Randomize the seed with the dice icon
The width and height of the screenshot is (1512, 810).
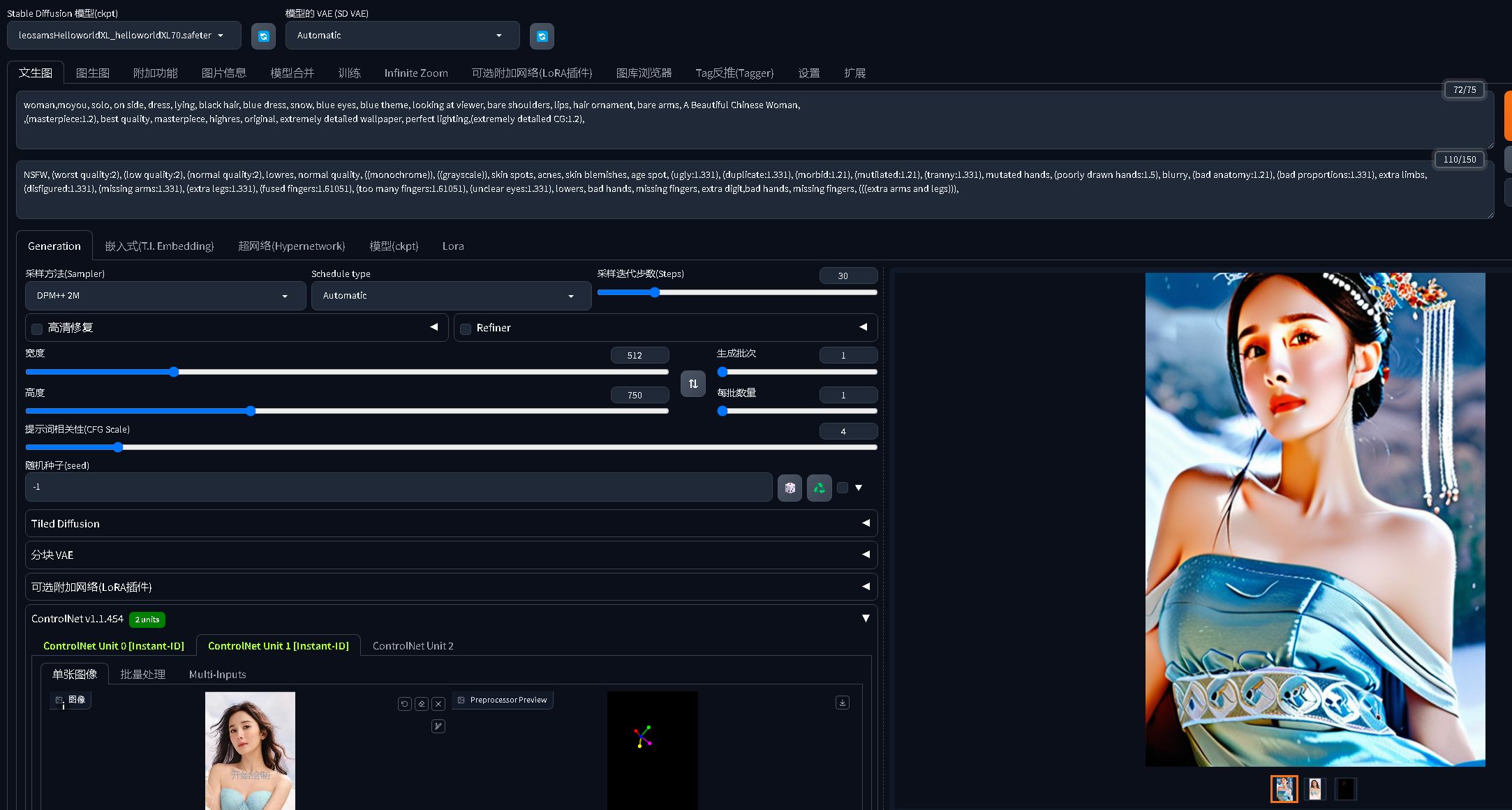click(790, 488)
